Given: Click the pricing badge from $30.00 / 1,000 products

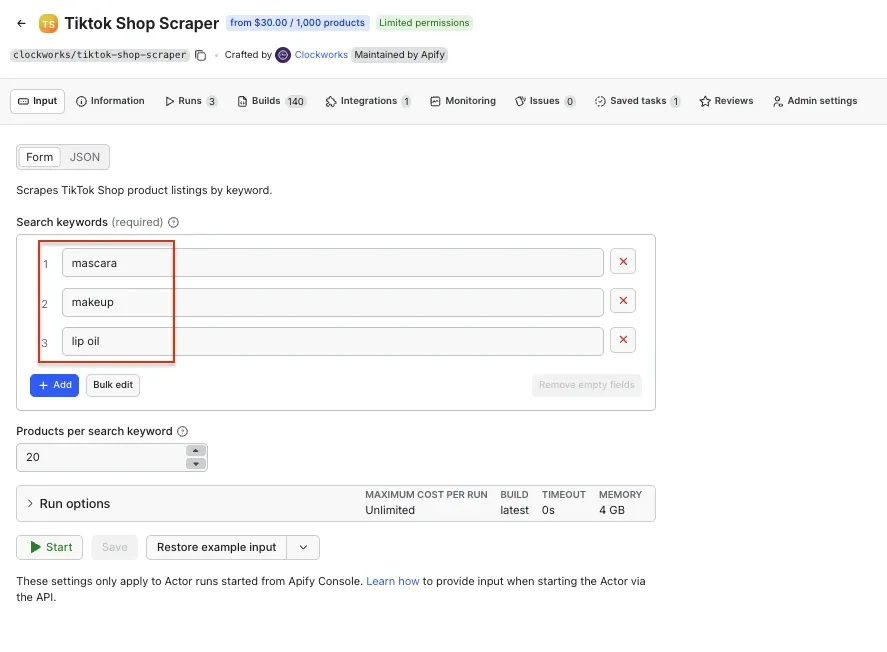Looking at the screenshot, I should pyautogui.click(x=298, y=23).
